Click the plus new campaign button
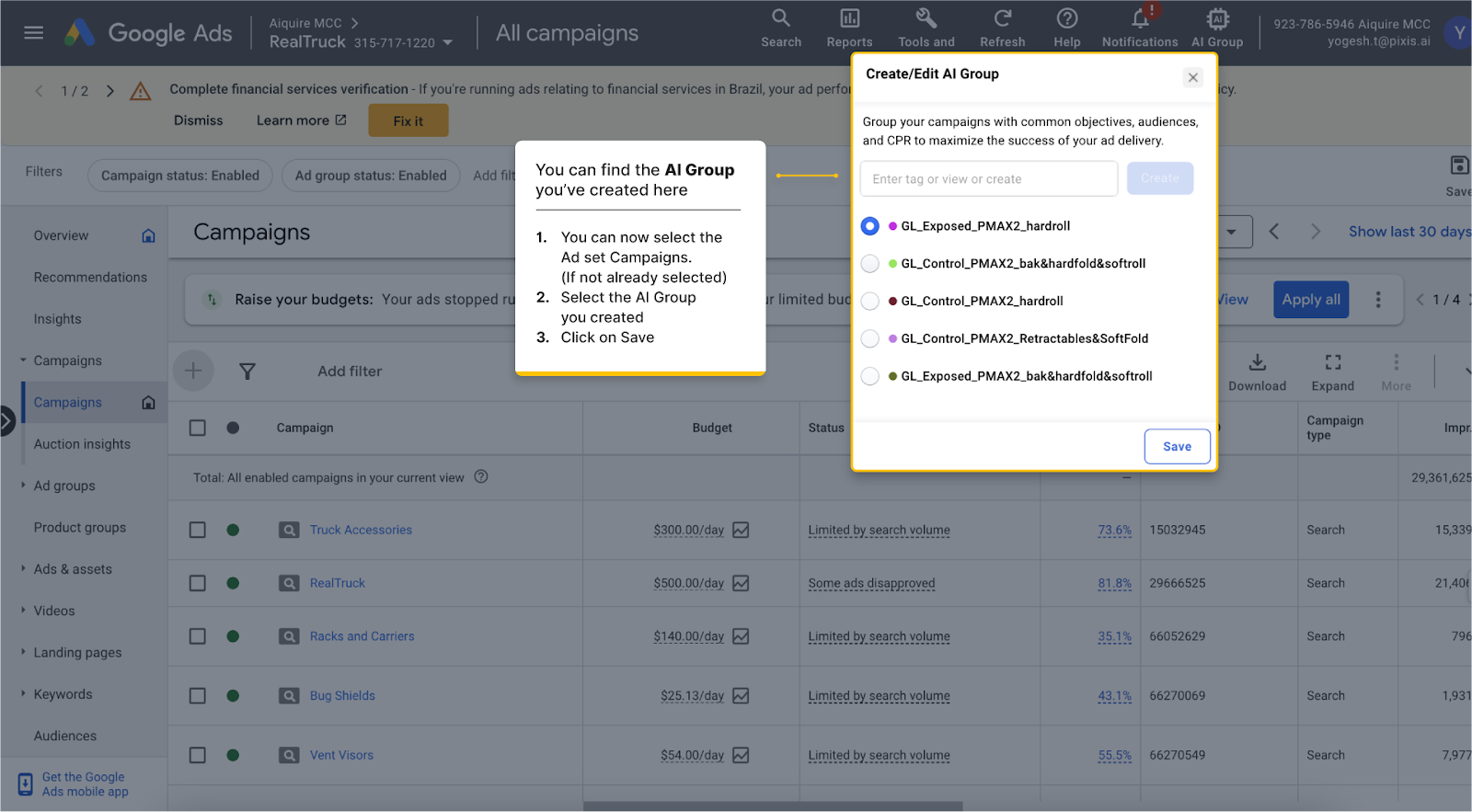The height and width of the screenshot is (812, 1472). (193, 371)
